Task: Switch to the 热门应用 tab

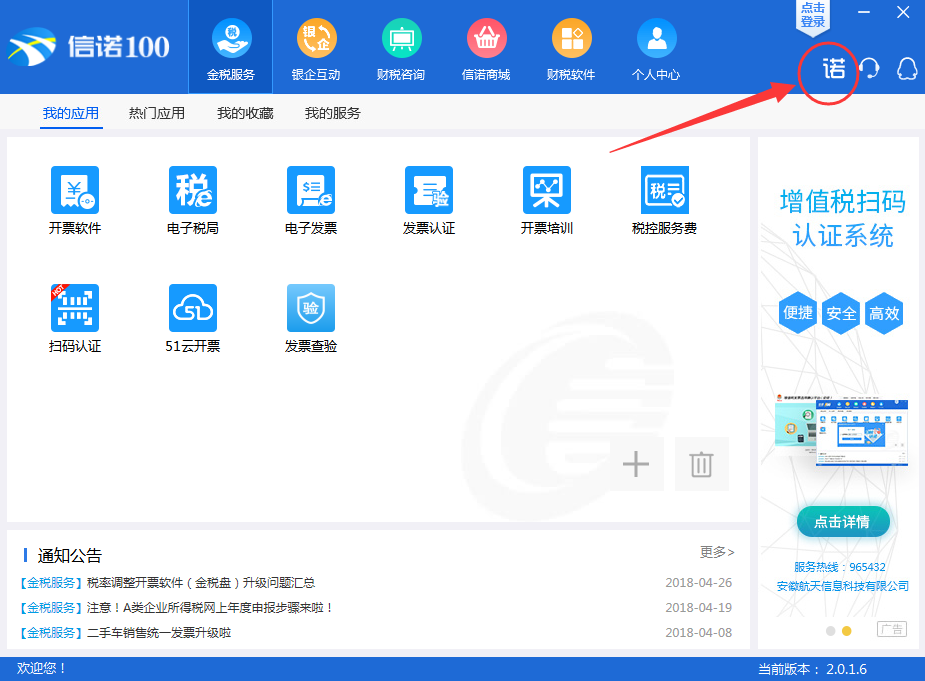Action: click(157, 113)
